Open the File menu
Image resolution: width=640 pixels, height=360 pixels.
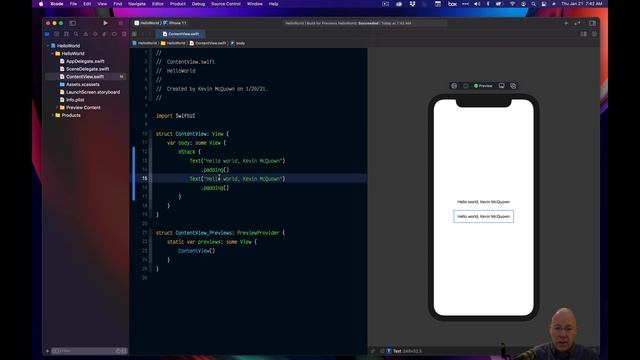(73, 4)
